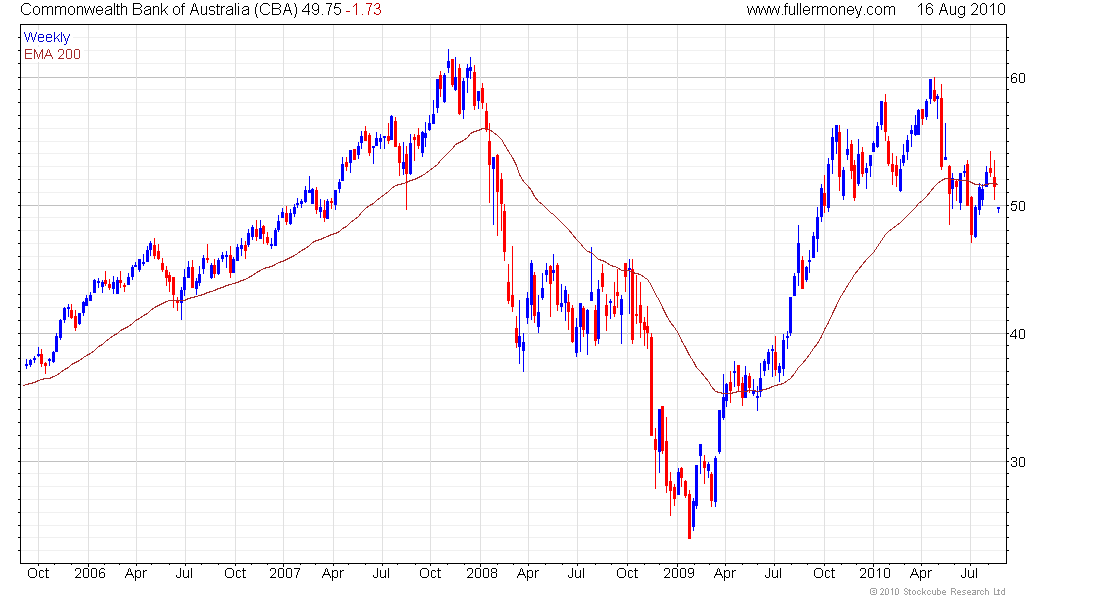
Task: Open the www.fullermoney.com site label
Action: 821,10
